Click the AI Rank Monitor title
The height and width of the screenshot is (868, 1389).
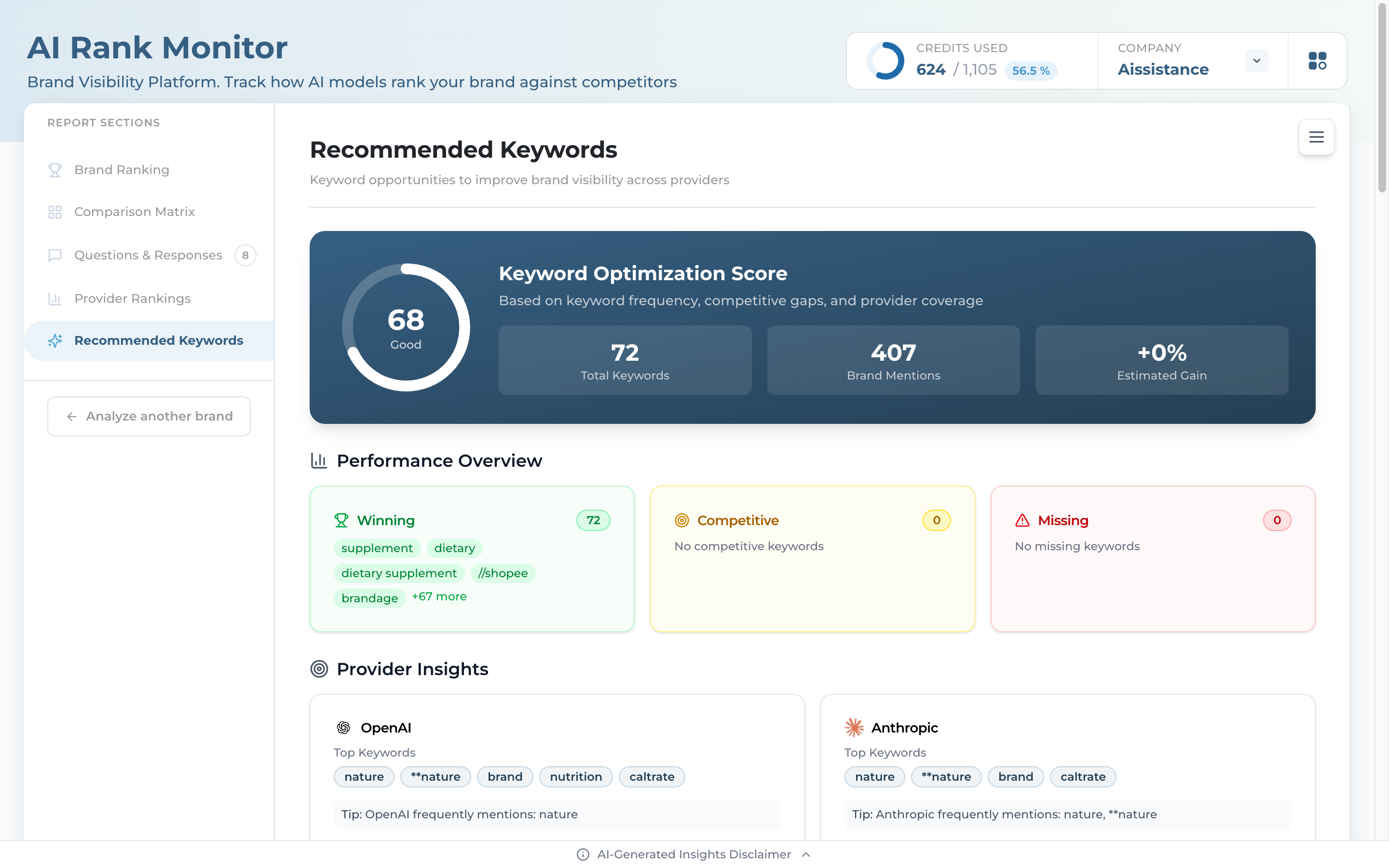coord(157,48)
